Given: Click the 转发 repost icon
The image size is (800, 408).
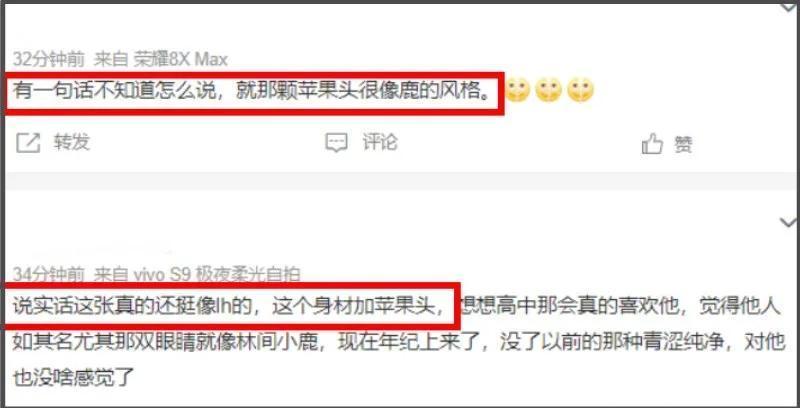Looking at the screenshot, I should coord(28,142).
